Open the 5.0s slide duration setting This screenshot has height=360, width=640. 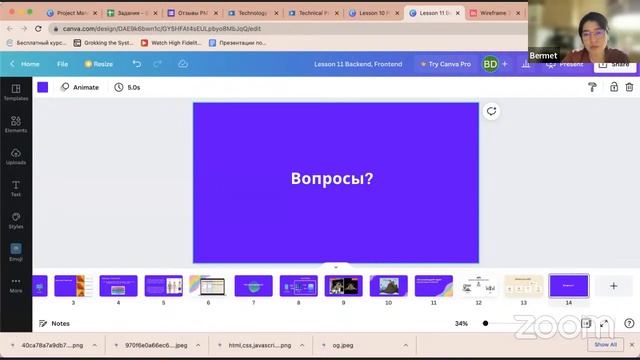127,87
